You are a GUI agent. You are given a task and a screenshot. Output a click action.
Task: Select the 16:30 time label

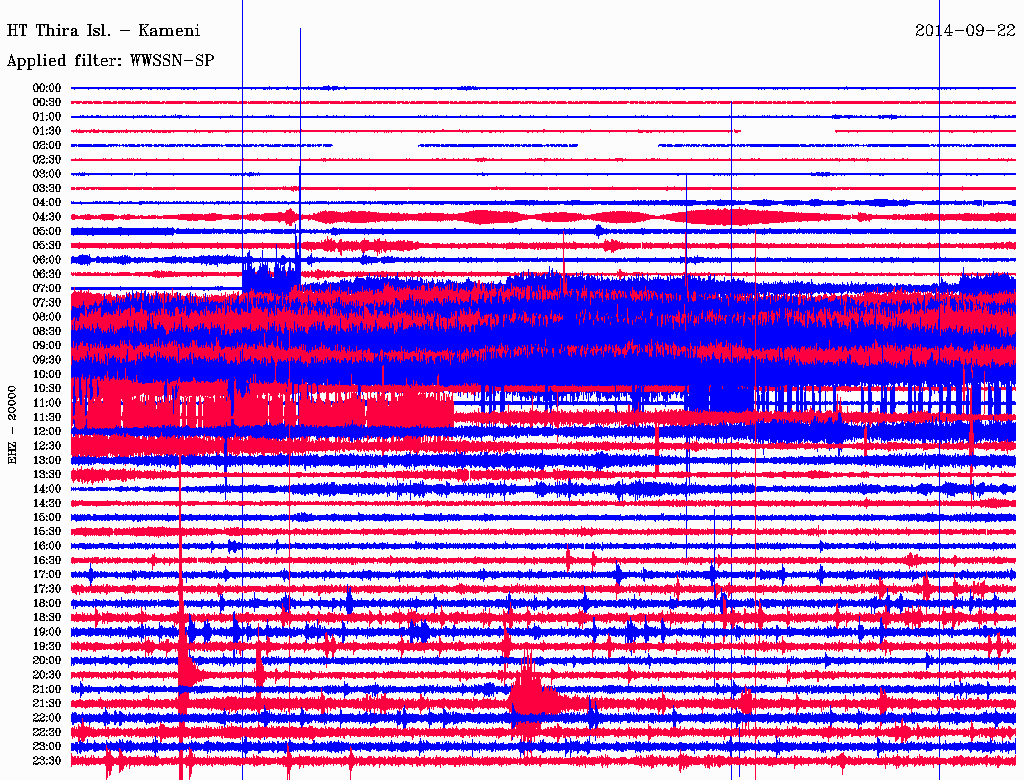tap(47, 560)
